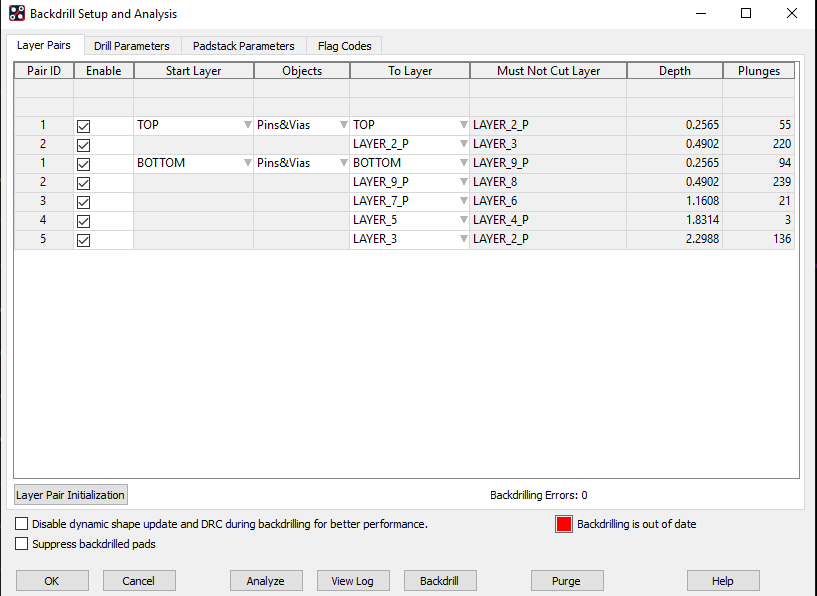Click the Purge button
The width and height of the screenshot is (817, 596).
pyautogui.click(x=567, y=581)
